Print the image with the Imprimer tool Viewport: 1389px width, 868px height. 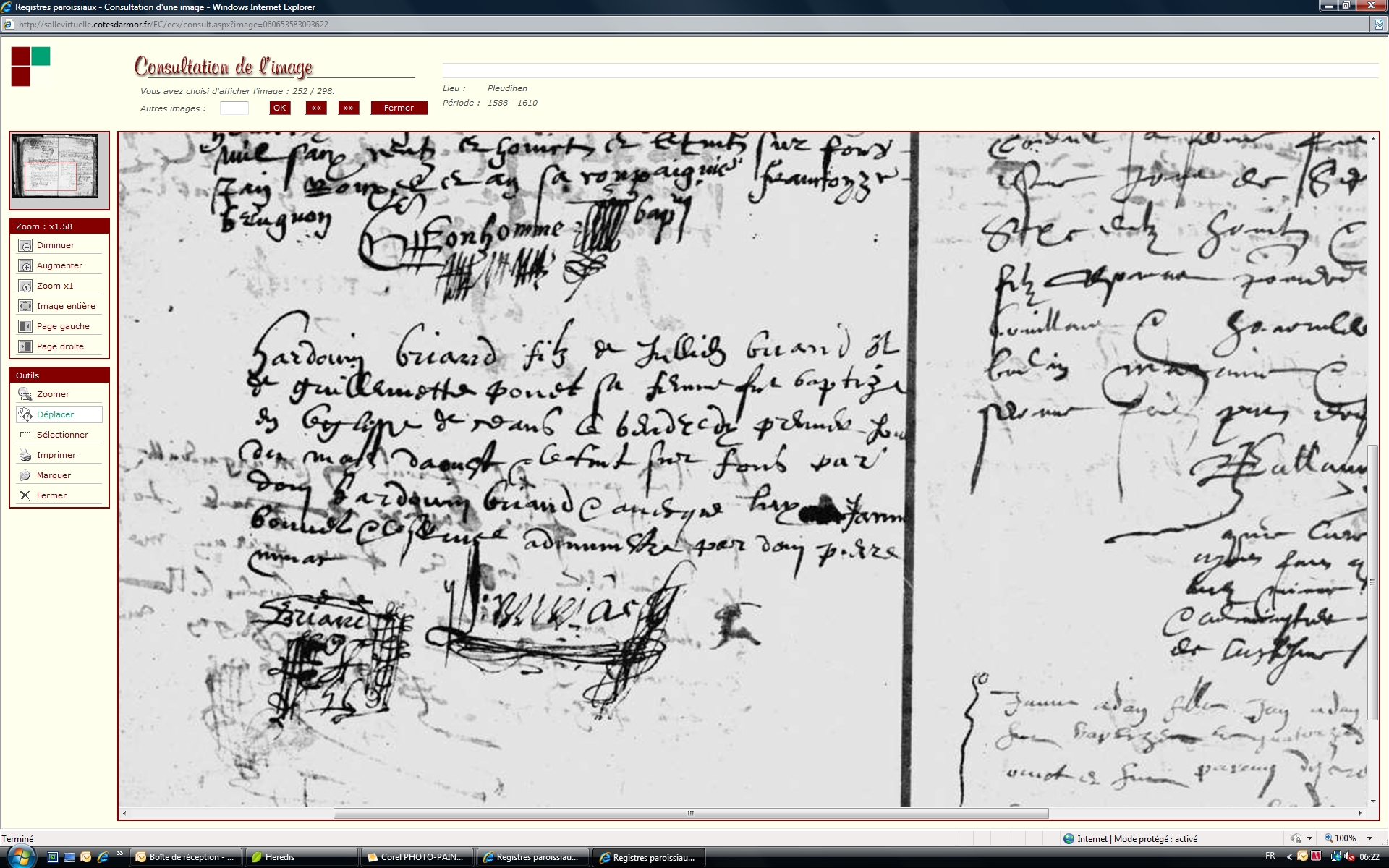coord(25,456)
